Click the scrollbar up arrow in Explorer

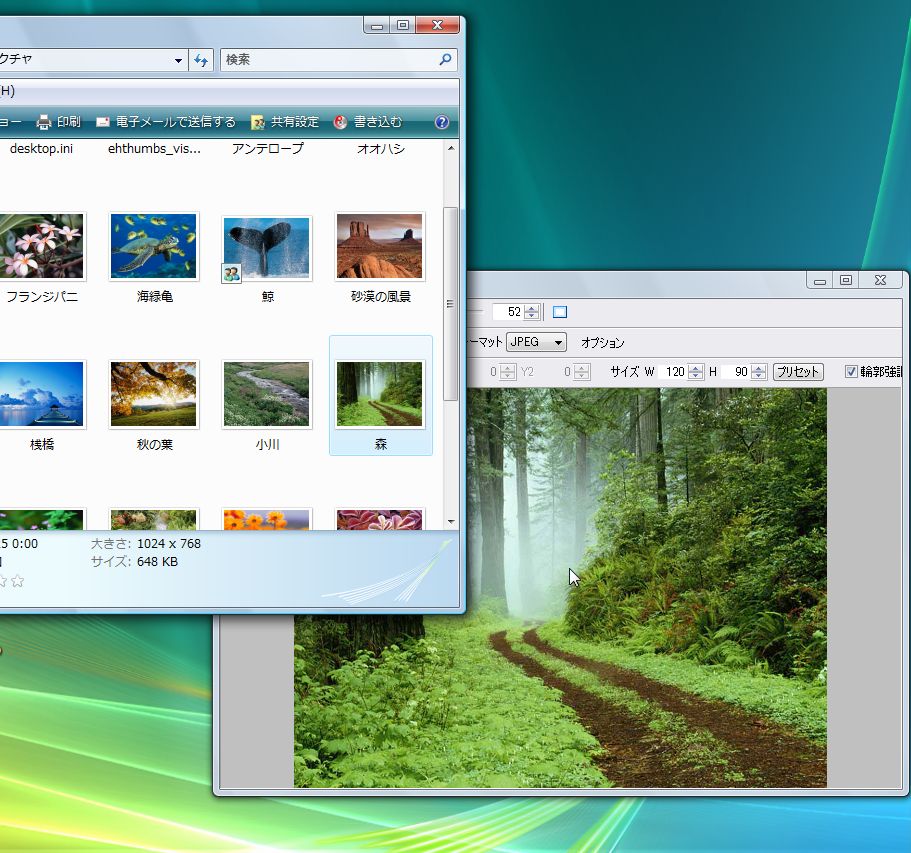(451, 148)
